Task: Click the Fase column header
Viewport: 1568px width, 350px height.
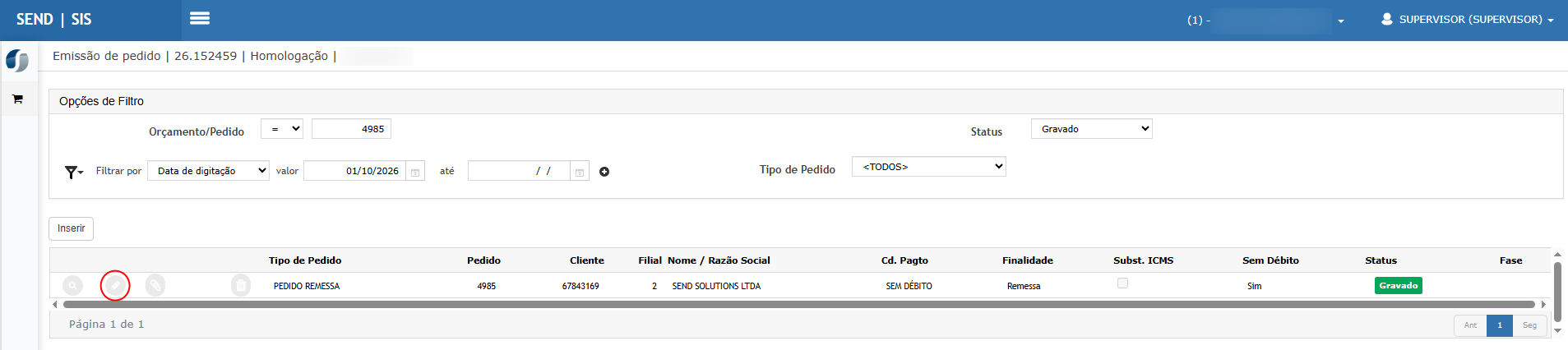Action: 1510,260
